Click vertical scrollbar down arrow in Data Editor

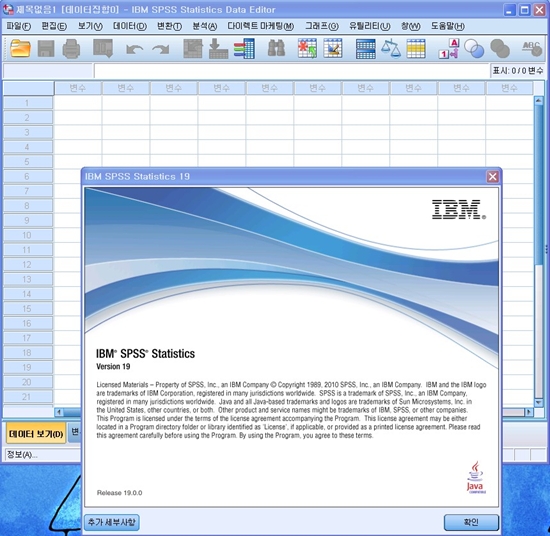point(538,402)
